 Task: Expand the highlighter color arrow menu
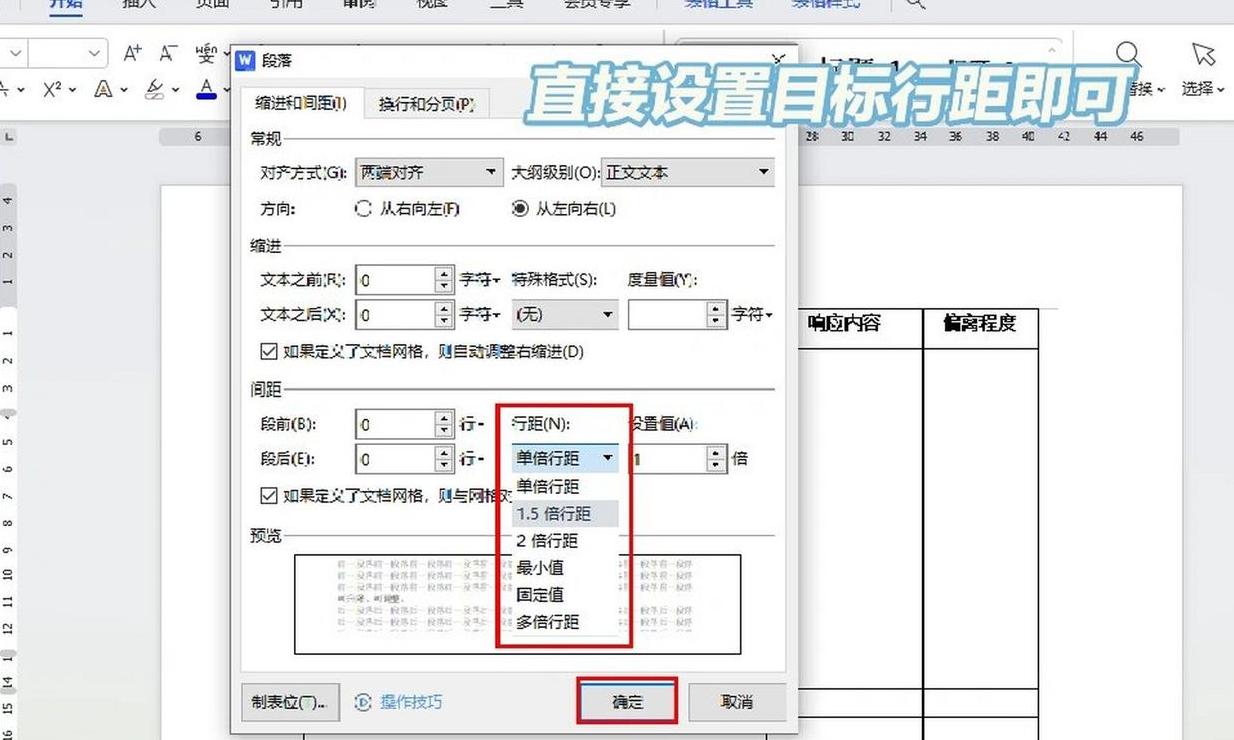click(175, 90)
